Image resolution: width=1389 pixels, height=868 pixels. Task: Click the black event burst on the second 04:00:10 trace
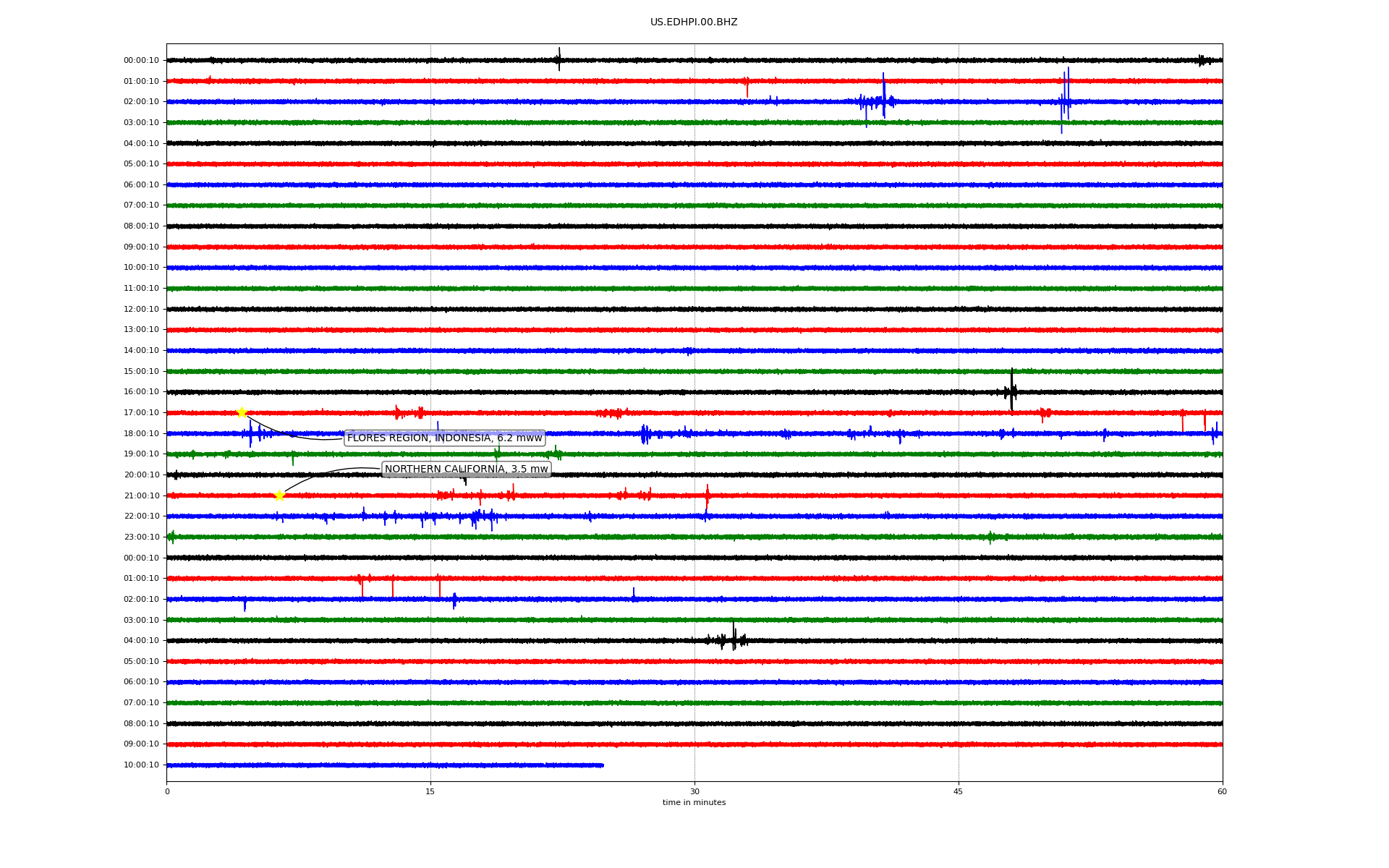pyautogui.click(x=734, y=639)
